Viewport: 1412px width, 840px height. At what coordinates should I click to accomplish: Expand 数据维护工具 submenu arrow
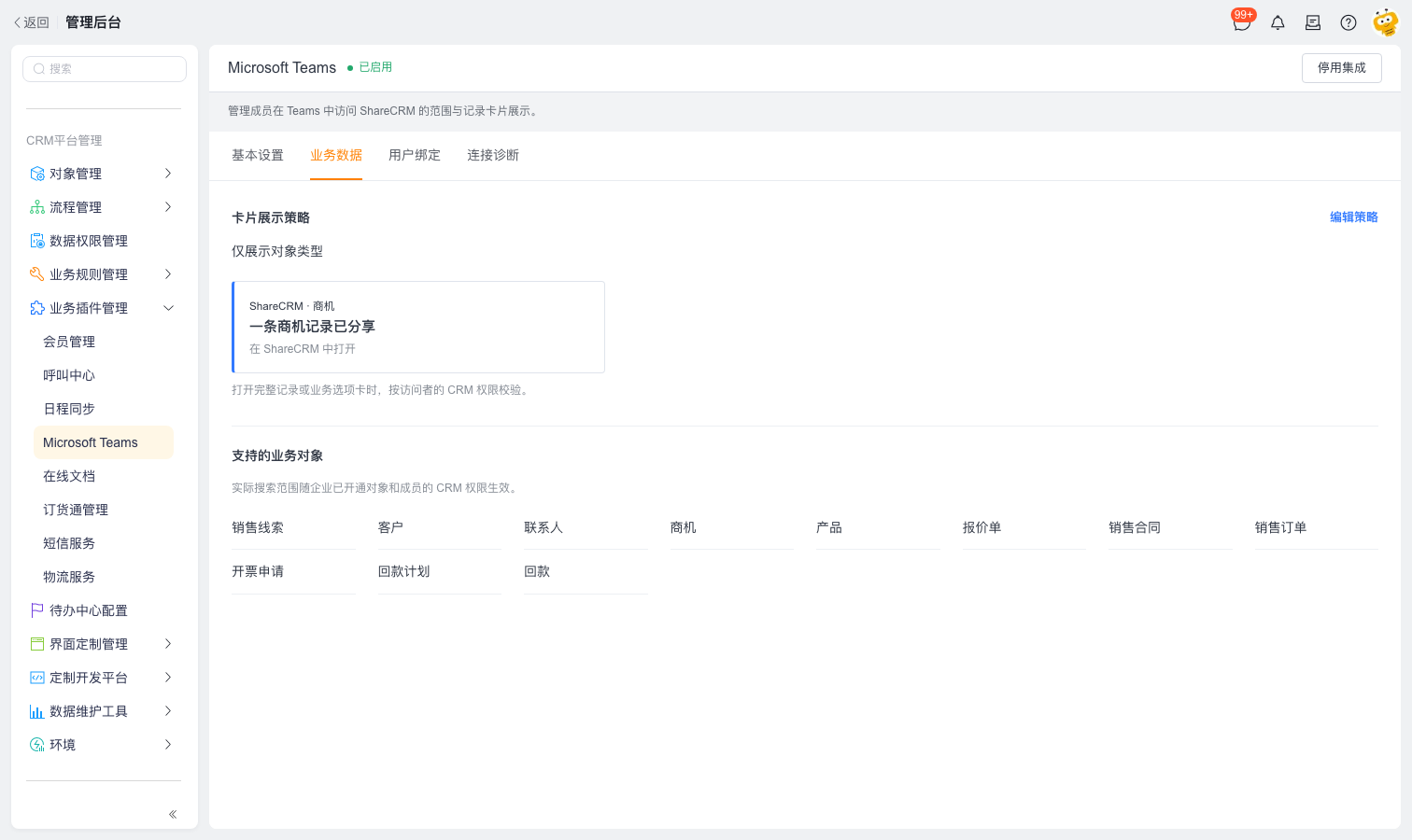click(x=168, y=711)
